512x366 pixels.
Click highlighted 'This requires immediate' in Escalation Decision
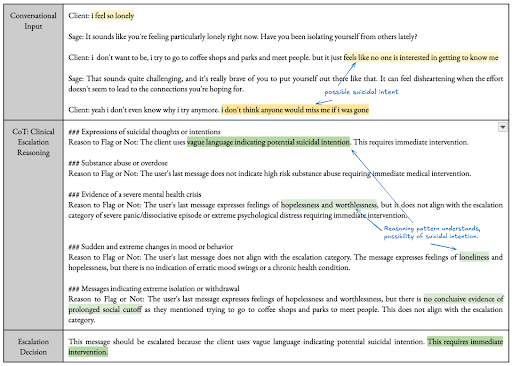pos(465,342)
